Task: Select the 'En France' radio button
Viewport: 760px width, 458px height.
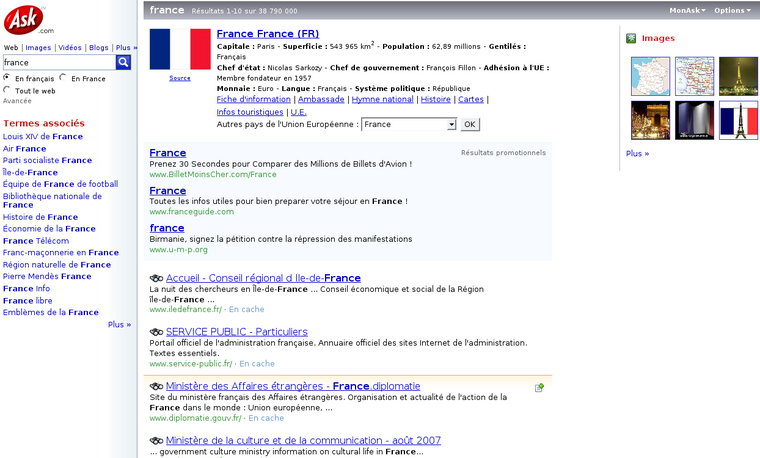Action: pyautogui.click(x=63, y=77)
